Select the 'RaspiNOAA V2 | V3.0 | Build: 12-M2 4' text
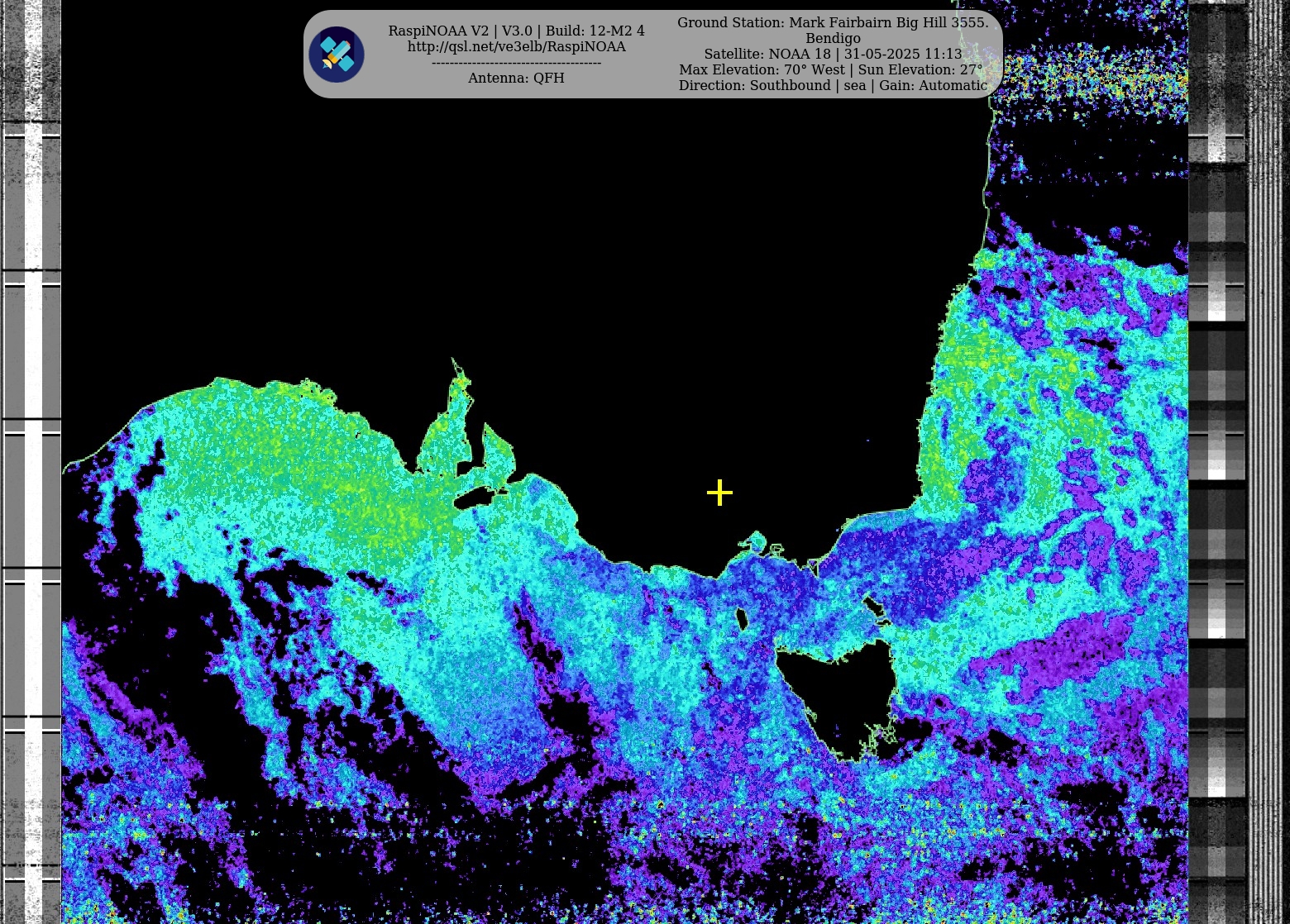 [516, 31]
